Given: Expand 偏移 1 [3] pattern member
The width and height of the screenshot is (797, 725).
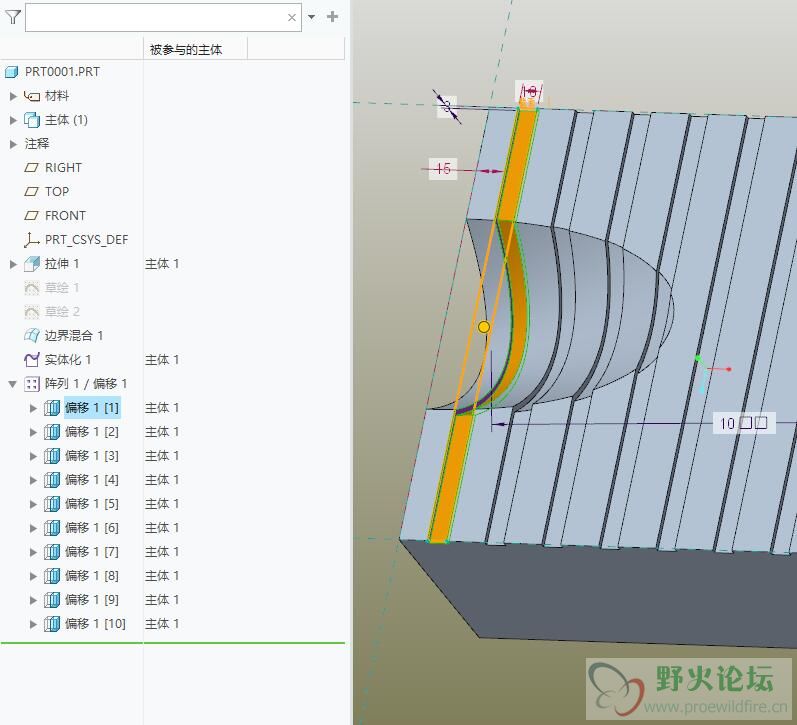Looking at the screenshot, I should tap(33, 456).
